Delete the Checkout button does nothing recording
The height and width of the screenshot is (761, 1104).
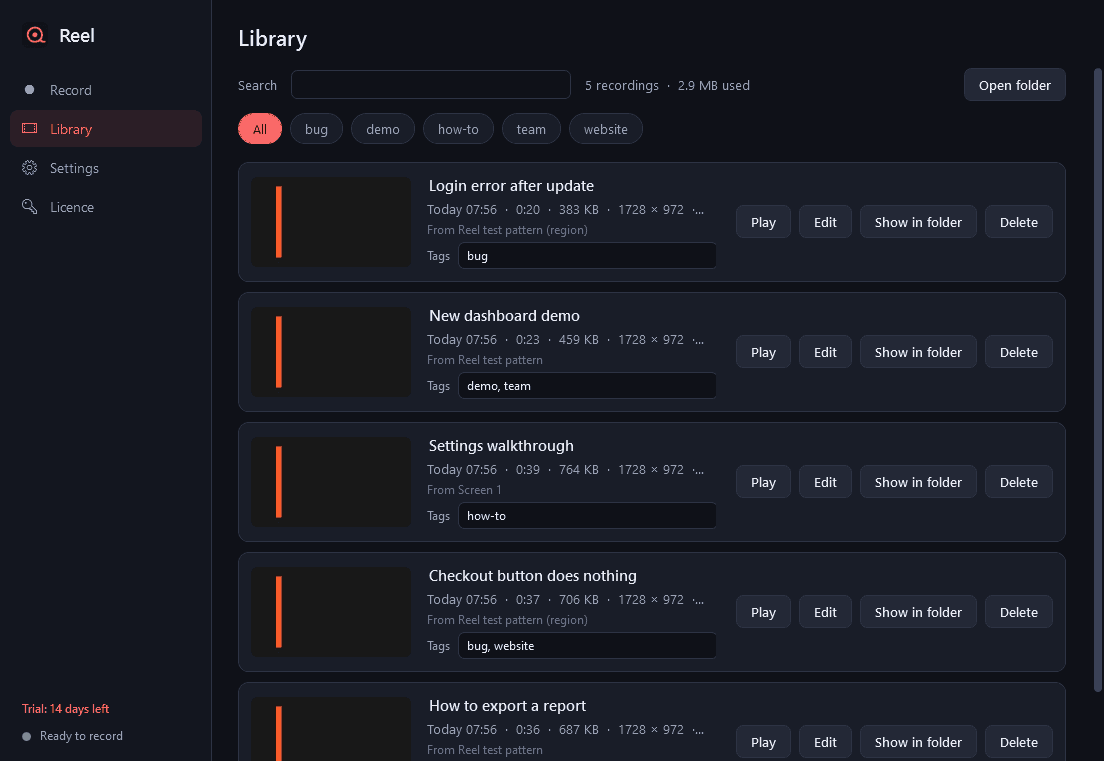pos(1019,612)
